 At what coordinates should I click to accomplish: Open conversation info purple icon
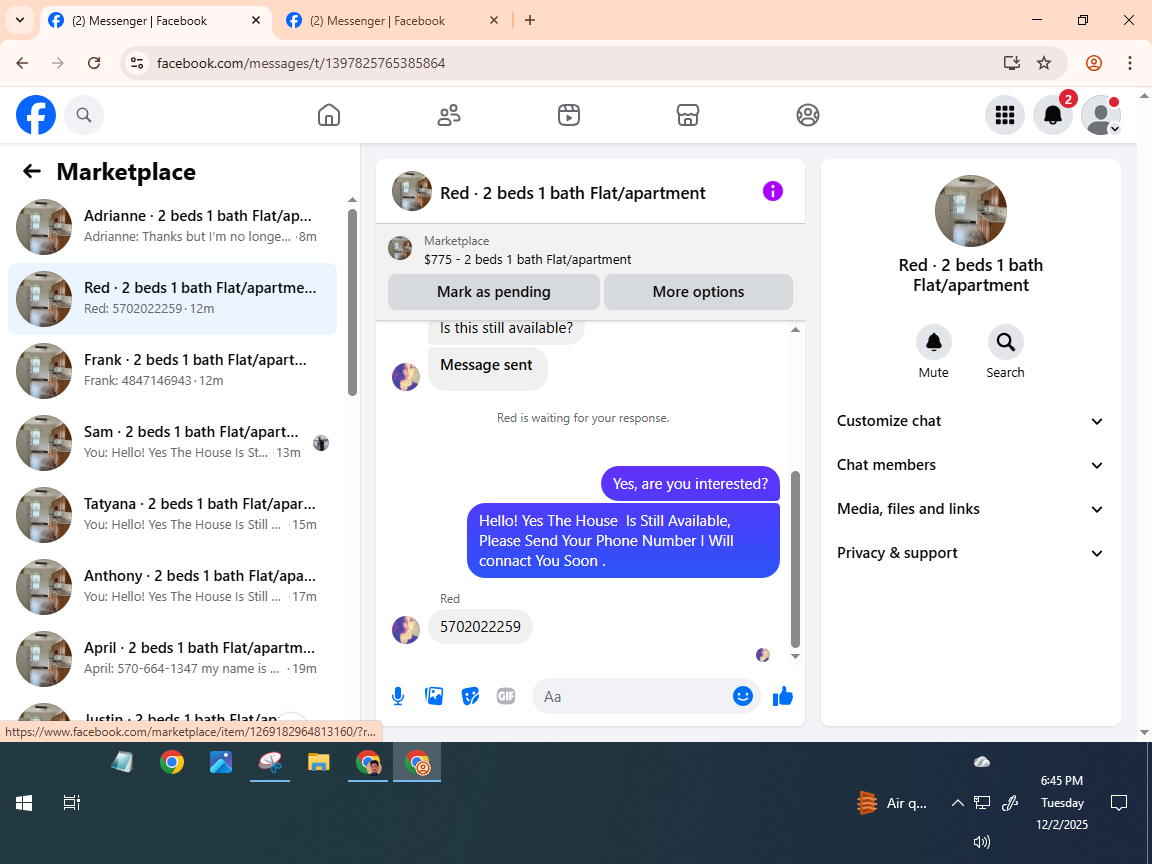[772, 192]
